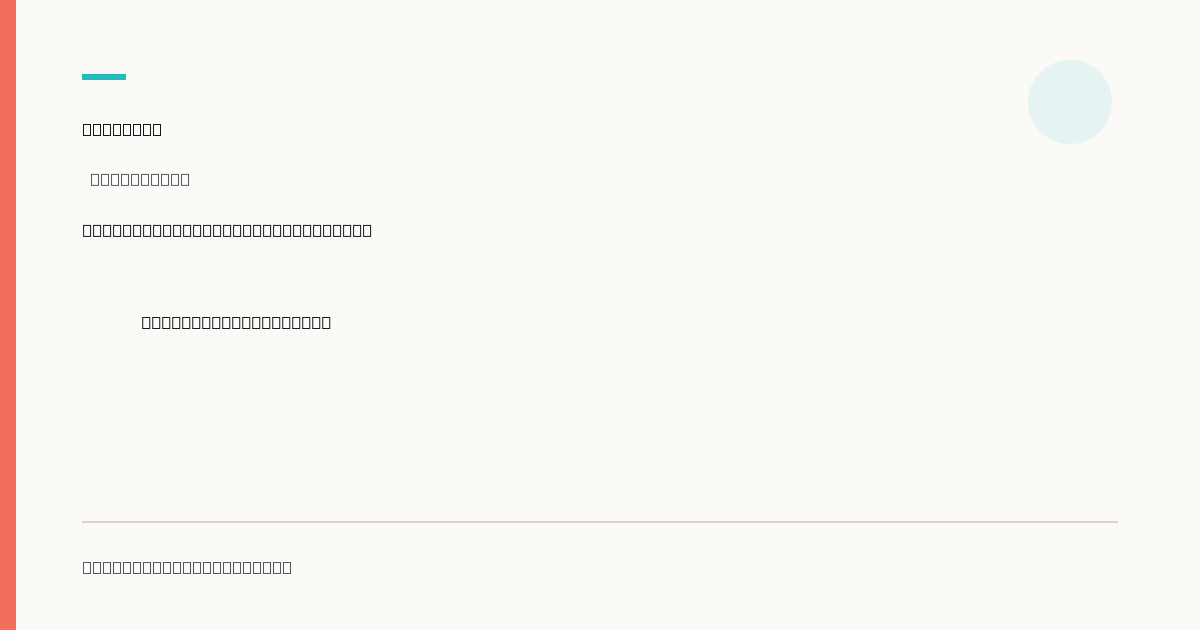Click the first glyph box of the bold heading

[87, 129]
